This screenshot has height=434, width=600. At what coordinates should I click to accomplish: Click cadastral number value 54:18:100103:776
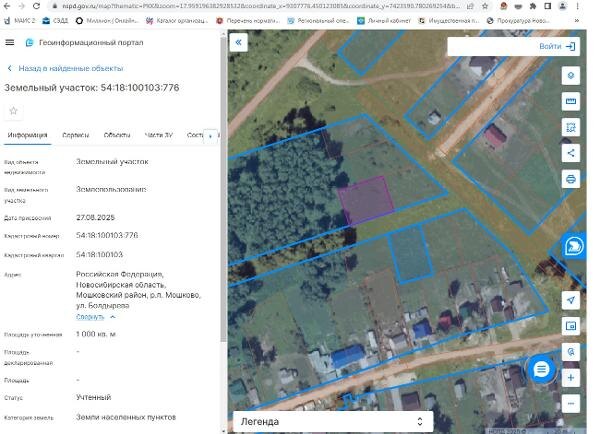(x=107, y=235)
